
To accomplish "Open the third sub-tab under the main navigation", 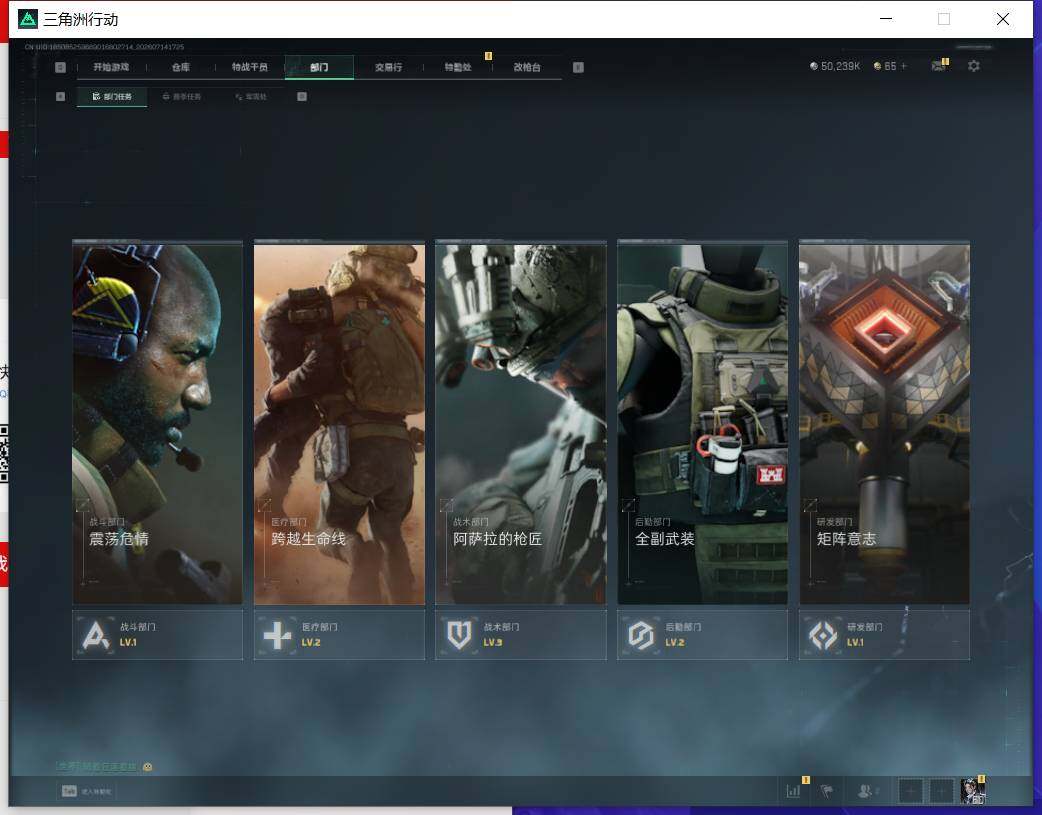I will [x=251, y=96].
